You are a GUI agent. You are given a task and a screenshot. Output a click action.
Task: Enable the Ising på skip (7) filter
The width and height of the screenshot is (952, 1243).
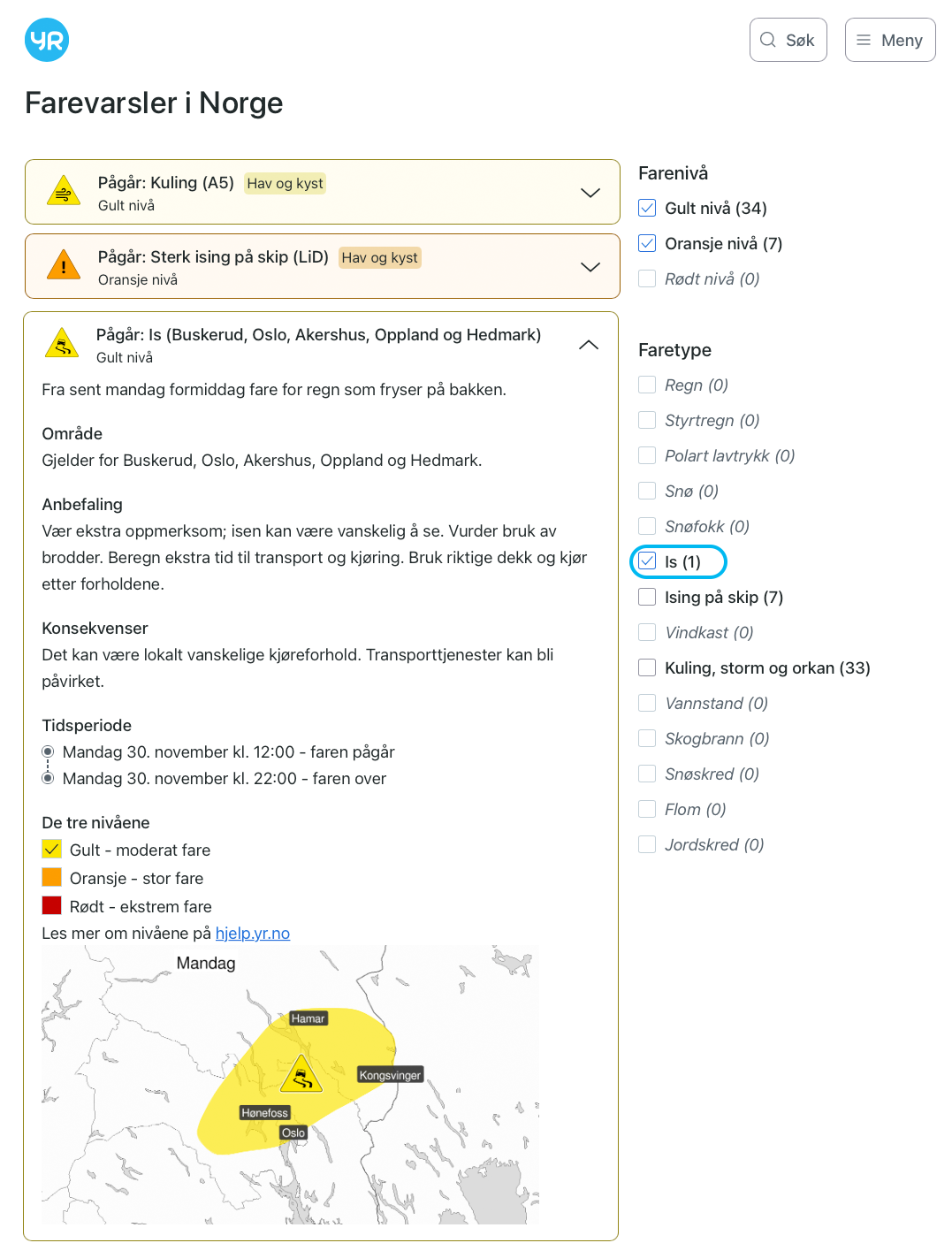[x=647, y=597]
